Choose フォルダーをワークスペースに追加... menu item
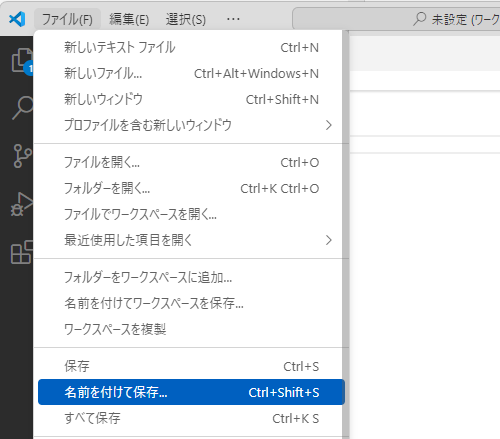 [191, 277]
